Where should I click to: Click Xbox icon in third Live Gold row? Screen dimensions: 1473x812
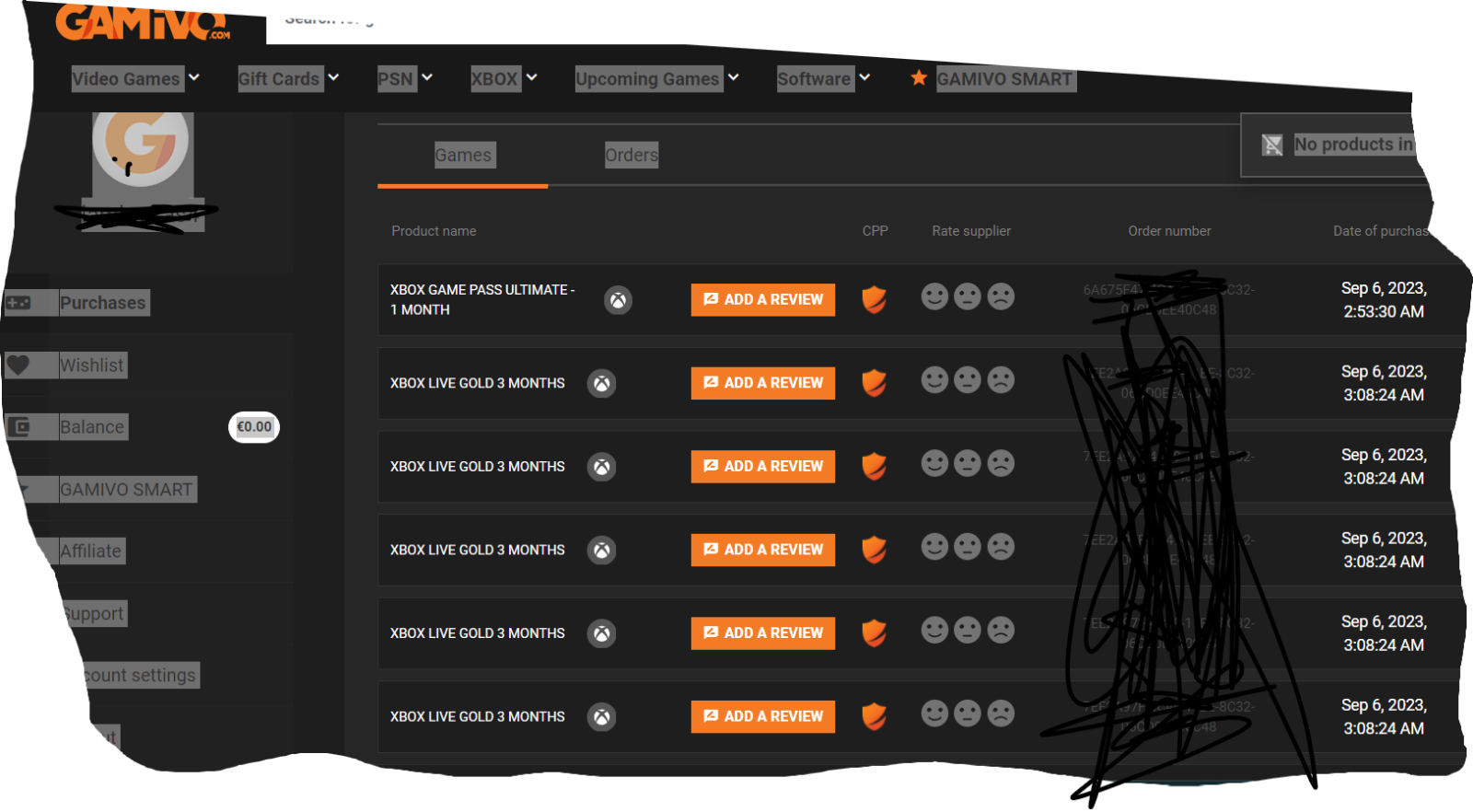[x=601, y=551]
